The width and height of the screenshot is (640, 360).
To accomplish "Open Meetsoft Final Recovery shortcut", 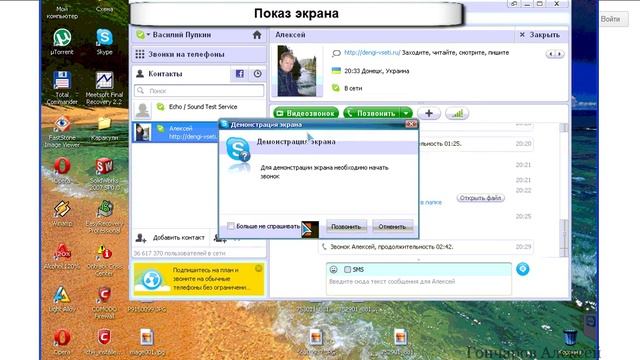I will tap(104, 87).
